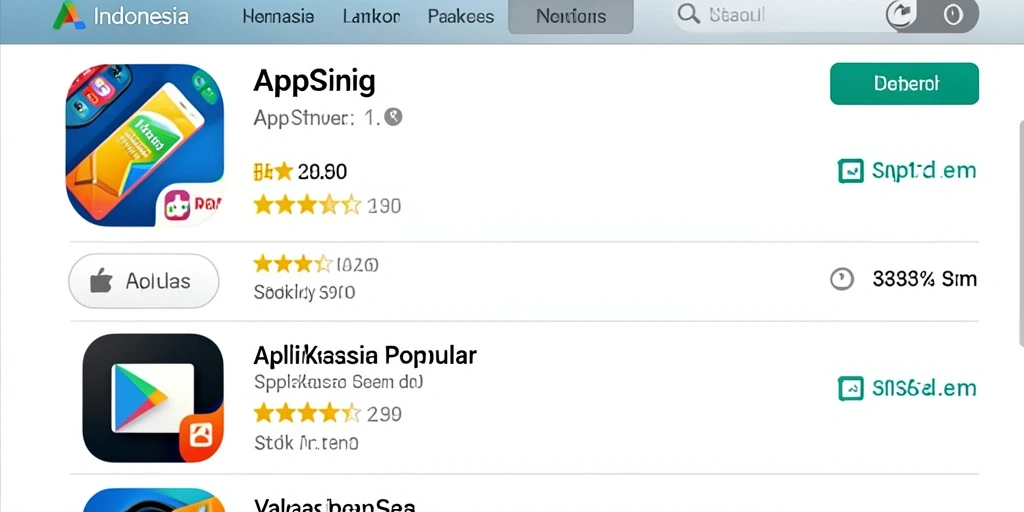Select the Lankor menu item
This screenshot has height=512, width=1024.
point(372,16)
